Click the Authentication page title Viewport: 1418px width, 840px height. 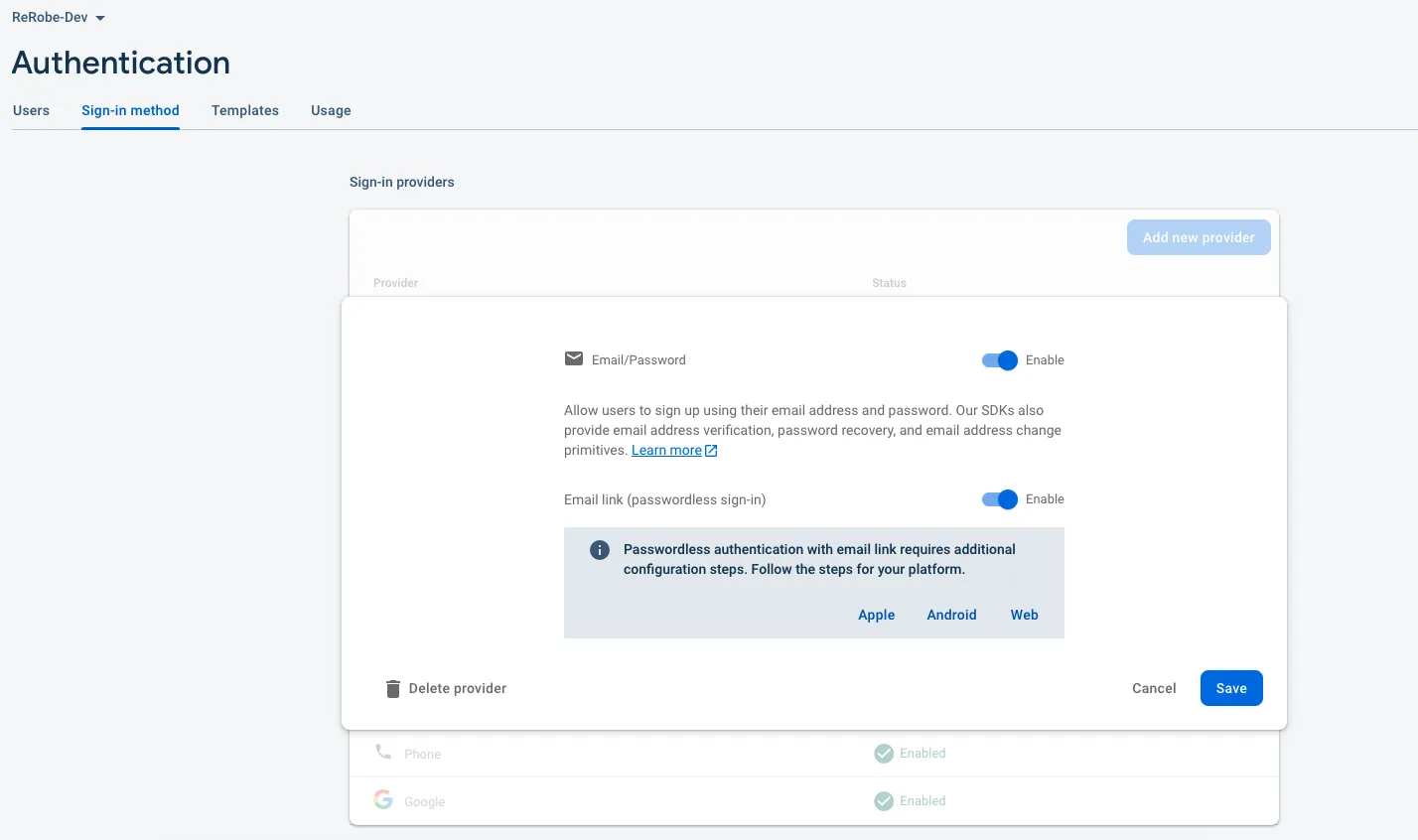tap(121, 63)
